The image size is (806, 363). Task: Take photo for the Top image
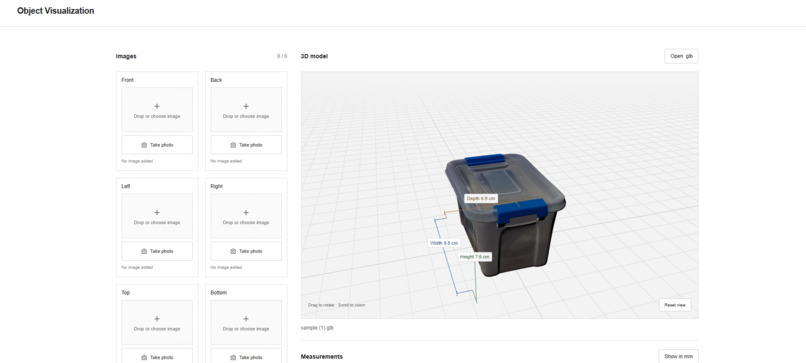coord(157,357)
